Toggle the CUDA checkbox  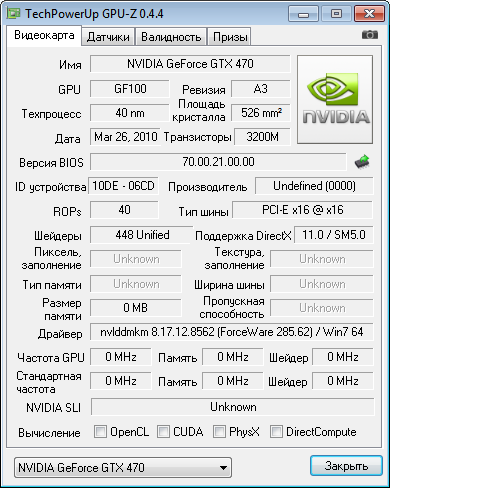click(x=163, y=431)
